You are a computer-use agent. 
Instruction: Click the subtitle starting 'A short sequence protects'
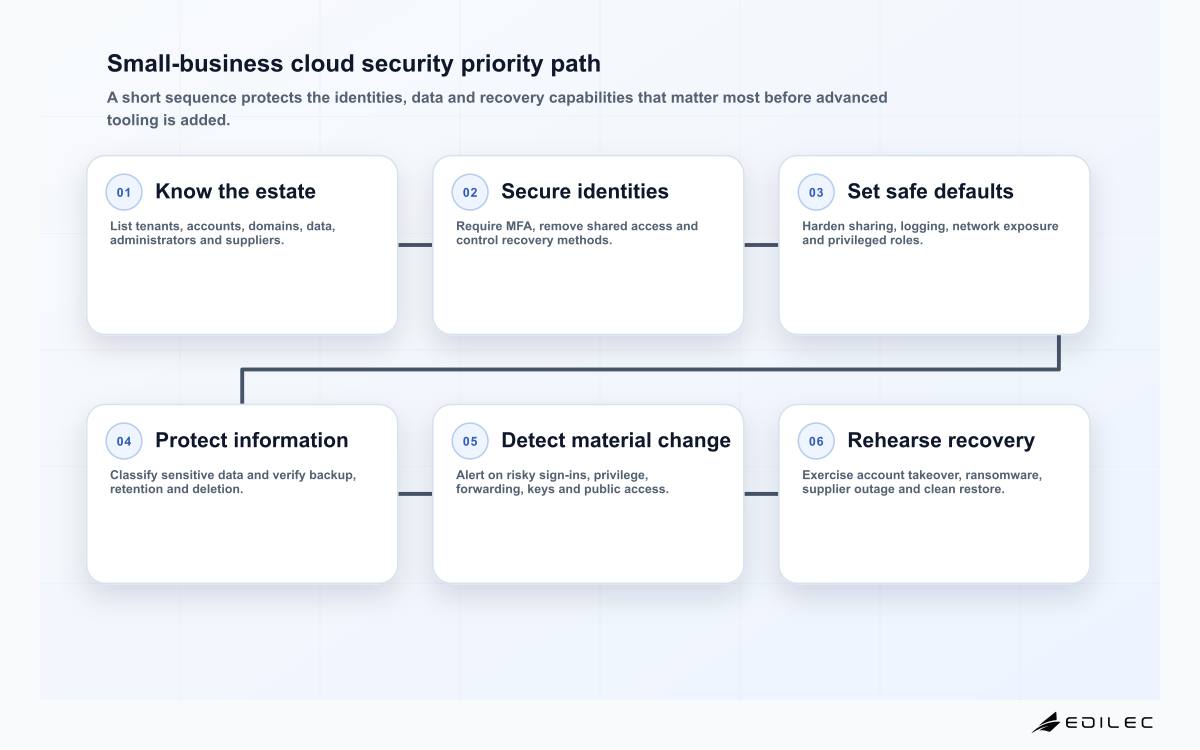coord(497,109)
